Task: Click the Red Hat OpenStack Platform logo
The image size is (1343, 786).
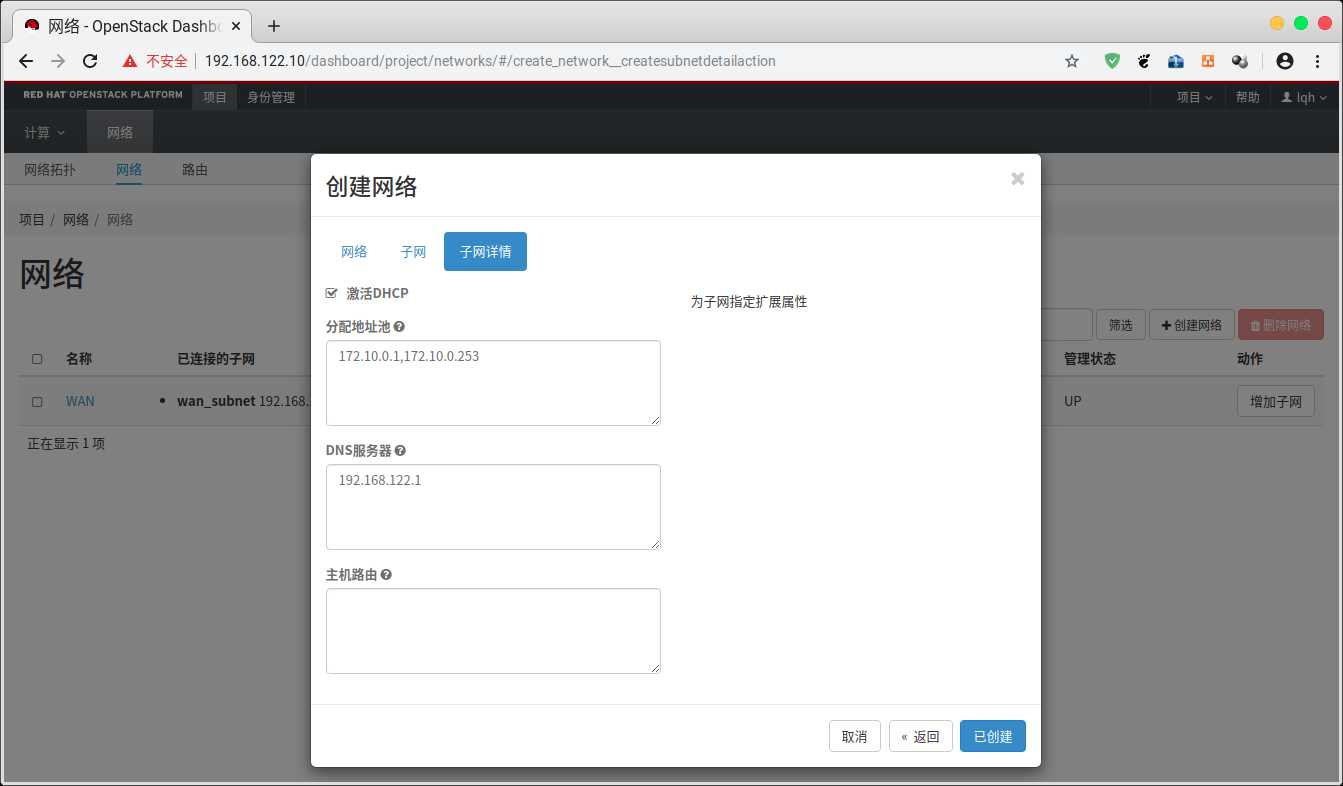Action: point(103,95)
